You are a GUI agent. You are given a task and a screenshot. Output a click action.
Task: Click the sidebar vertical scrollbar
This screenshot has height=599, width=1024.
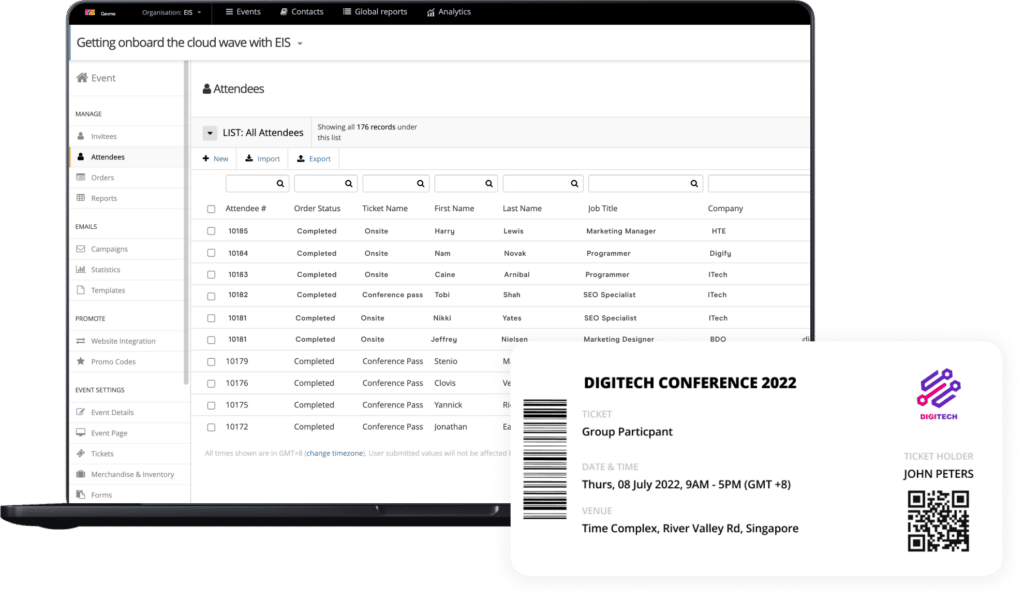186,220
